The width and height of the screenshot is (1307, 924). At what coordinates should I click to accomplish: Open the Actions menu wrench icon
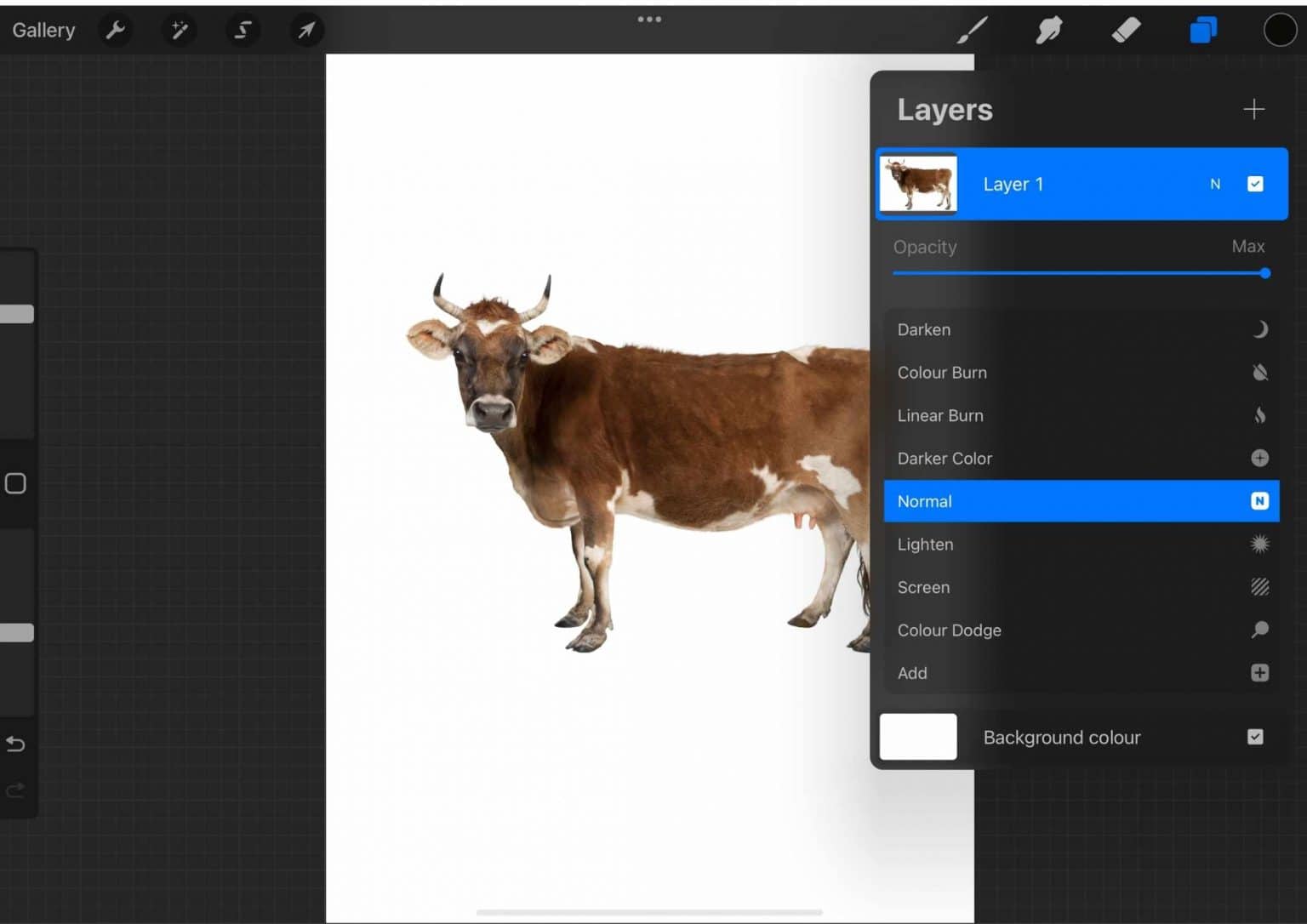click(x=116, y=30)
